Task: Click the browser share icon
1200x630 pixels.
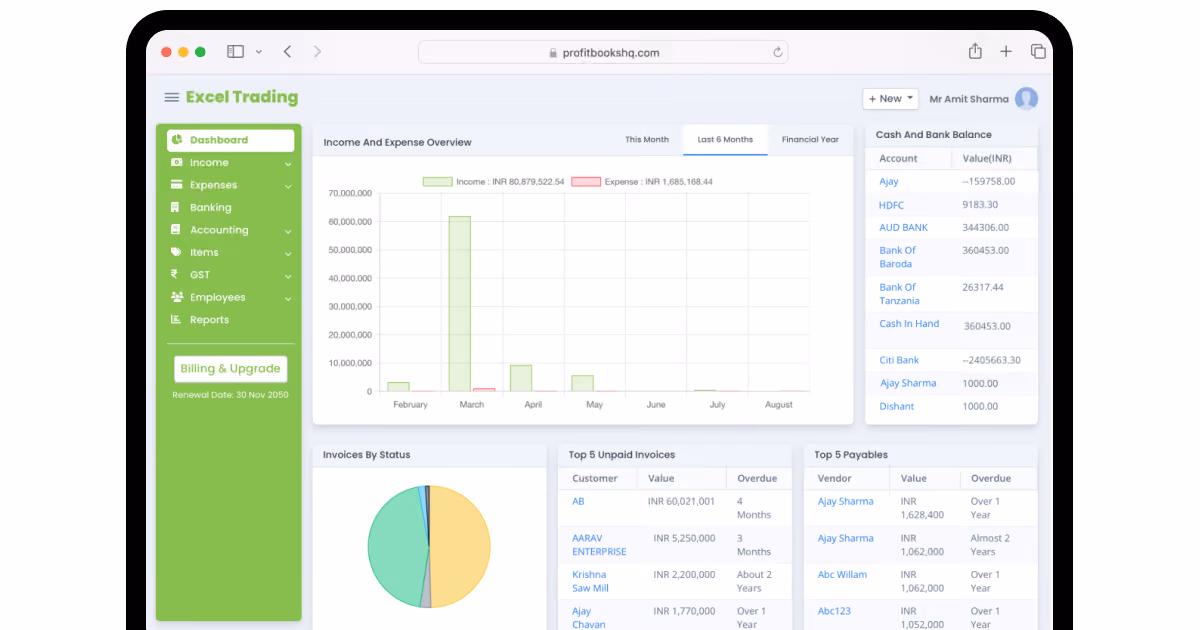Action: click(x=975, y=51)
